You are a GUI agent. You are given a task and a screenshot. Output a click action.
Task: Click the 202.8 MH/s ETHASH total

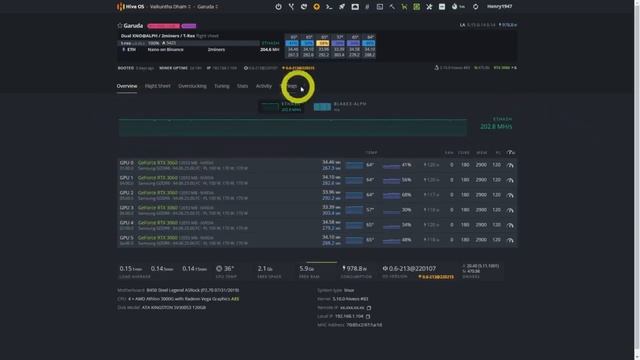496,127
